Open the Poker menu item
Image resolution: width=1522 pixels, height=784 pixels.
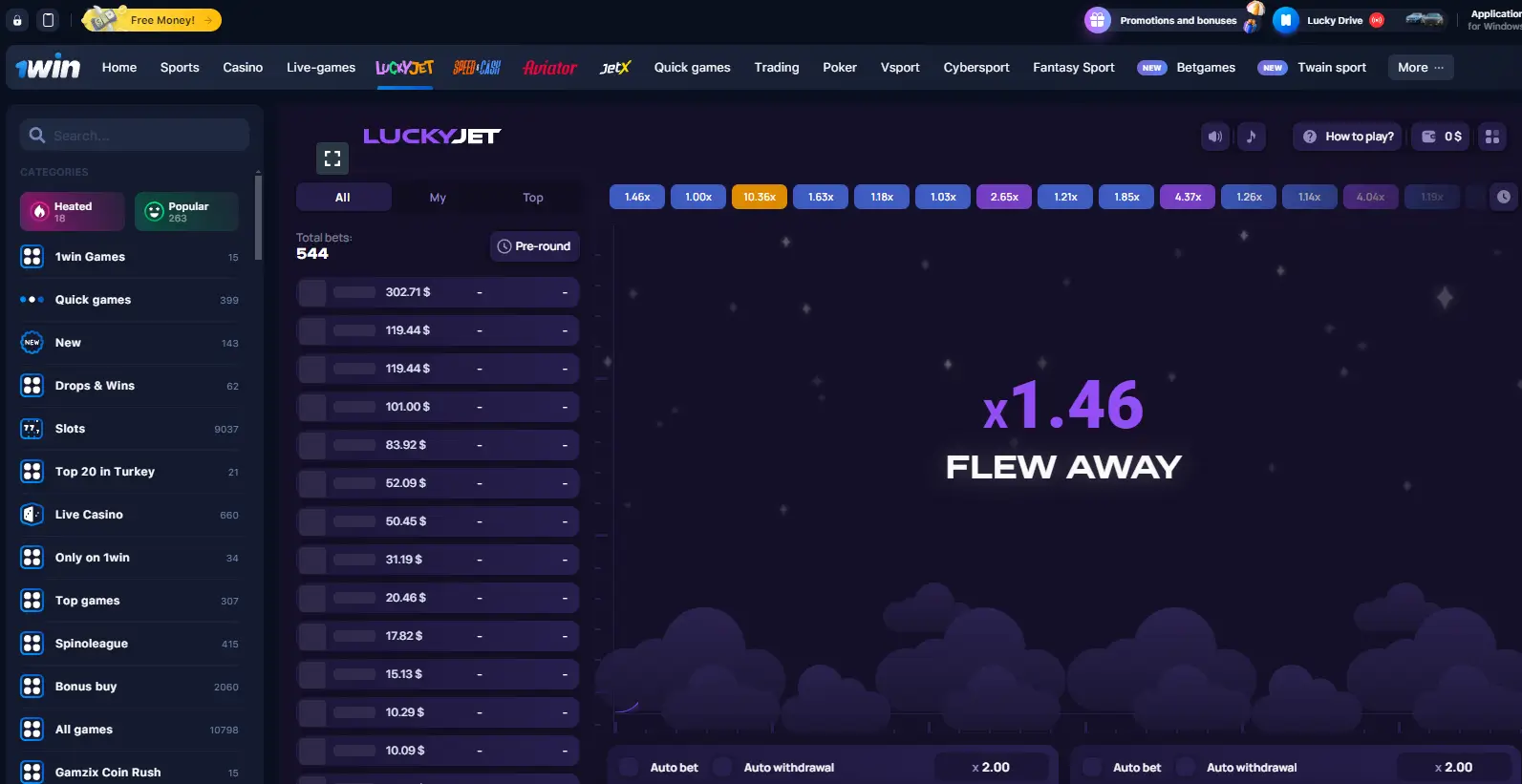(840, 67)
